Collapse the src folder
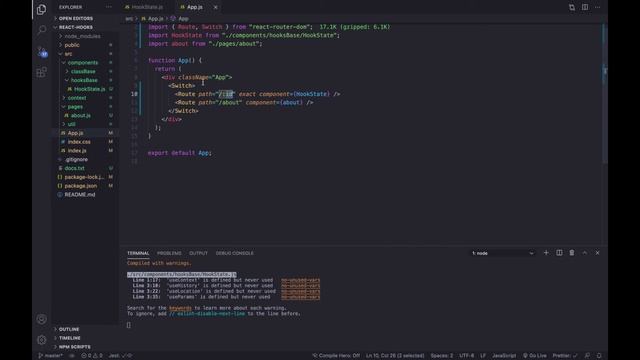 click(x=68, y=54)
